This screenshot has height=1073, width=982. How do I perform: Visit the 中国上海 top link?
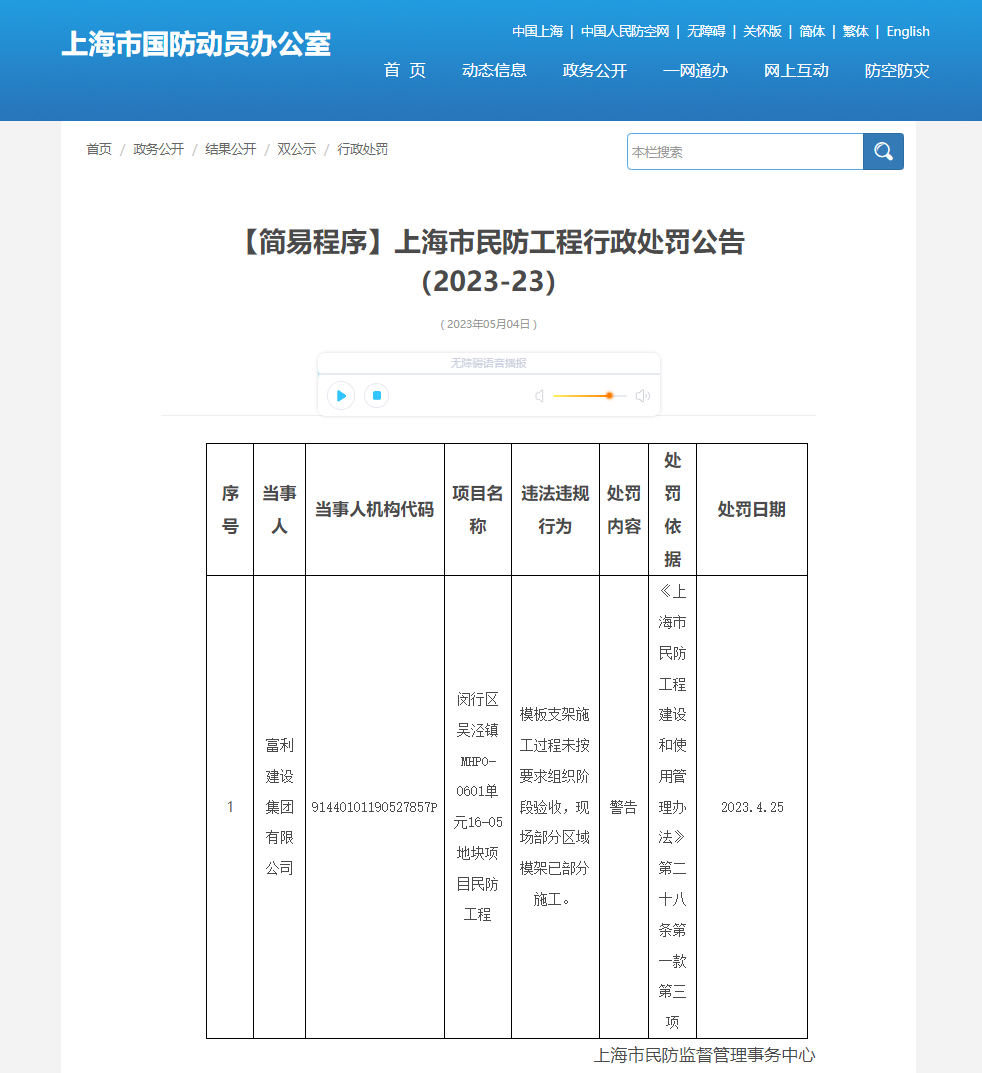537,31
